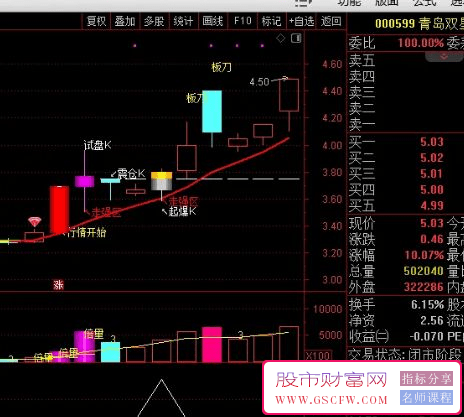464x417 pixels.
Task: Click the 返回 back button
Action: pyautogui.click(x=331, y=21)
